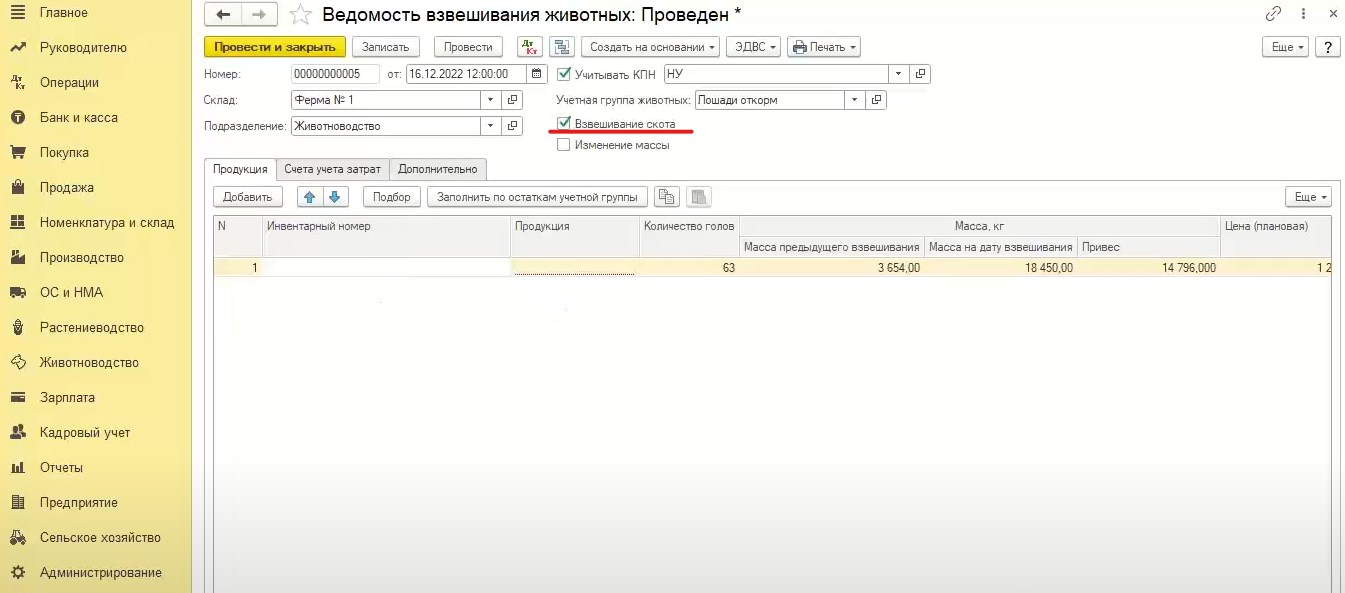Copy link to document icon
This screenshot has height=593, width=1345.
[x=1273, y=14]
